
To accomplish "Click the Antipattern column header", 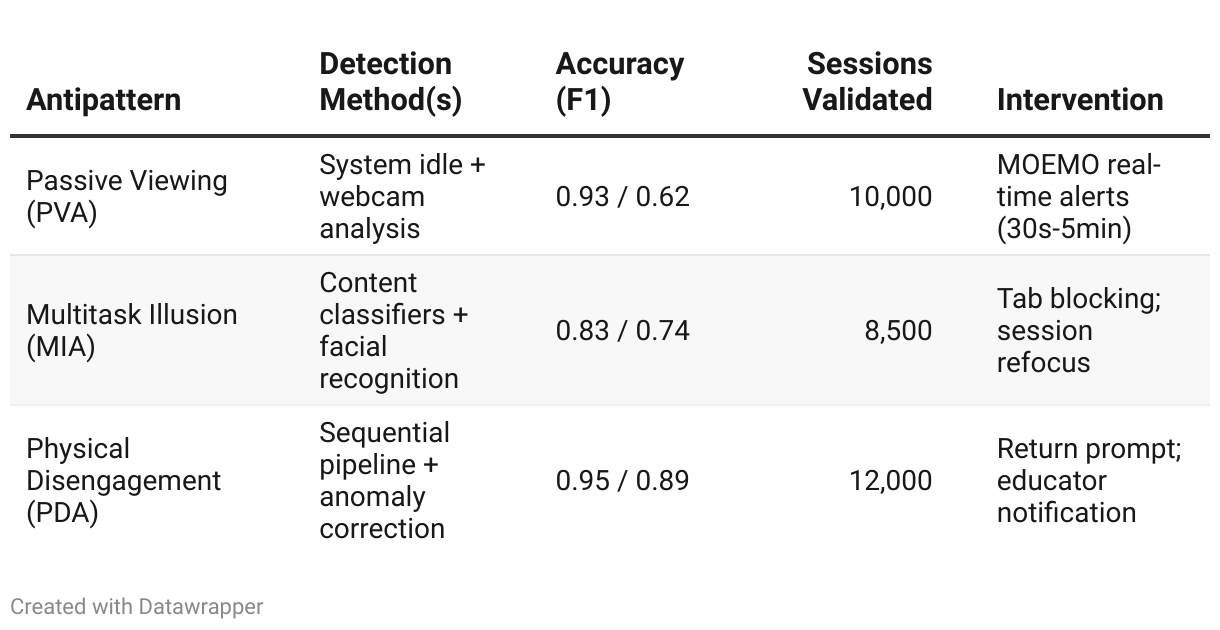I will coord(104,100).
